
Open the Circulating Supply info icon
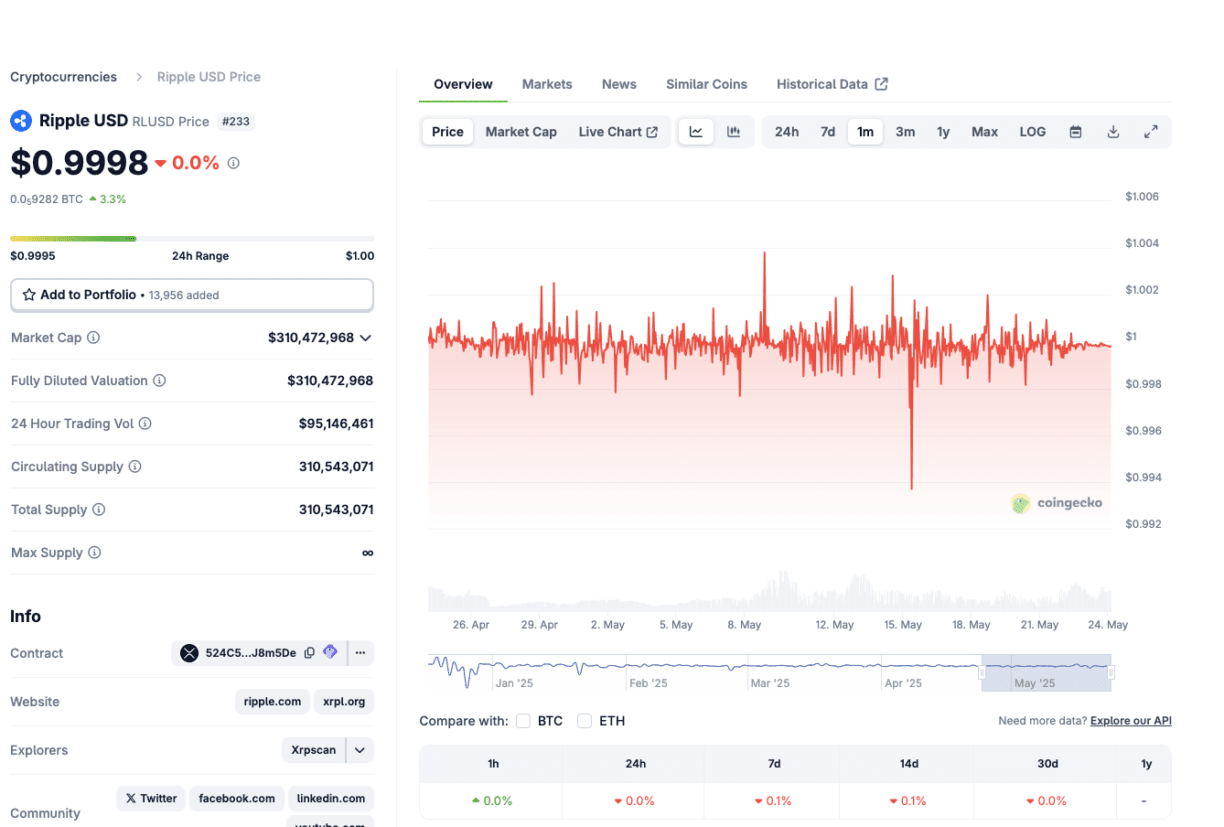(x=135, y=467)
